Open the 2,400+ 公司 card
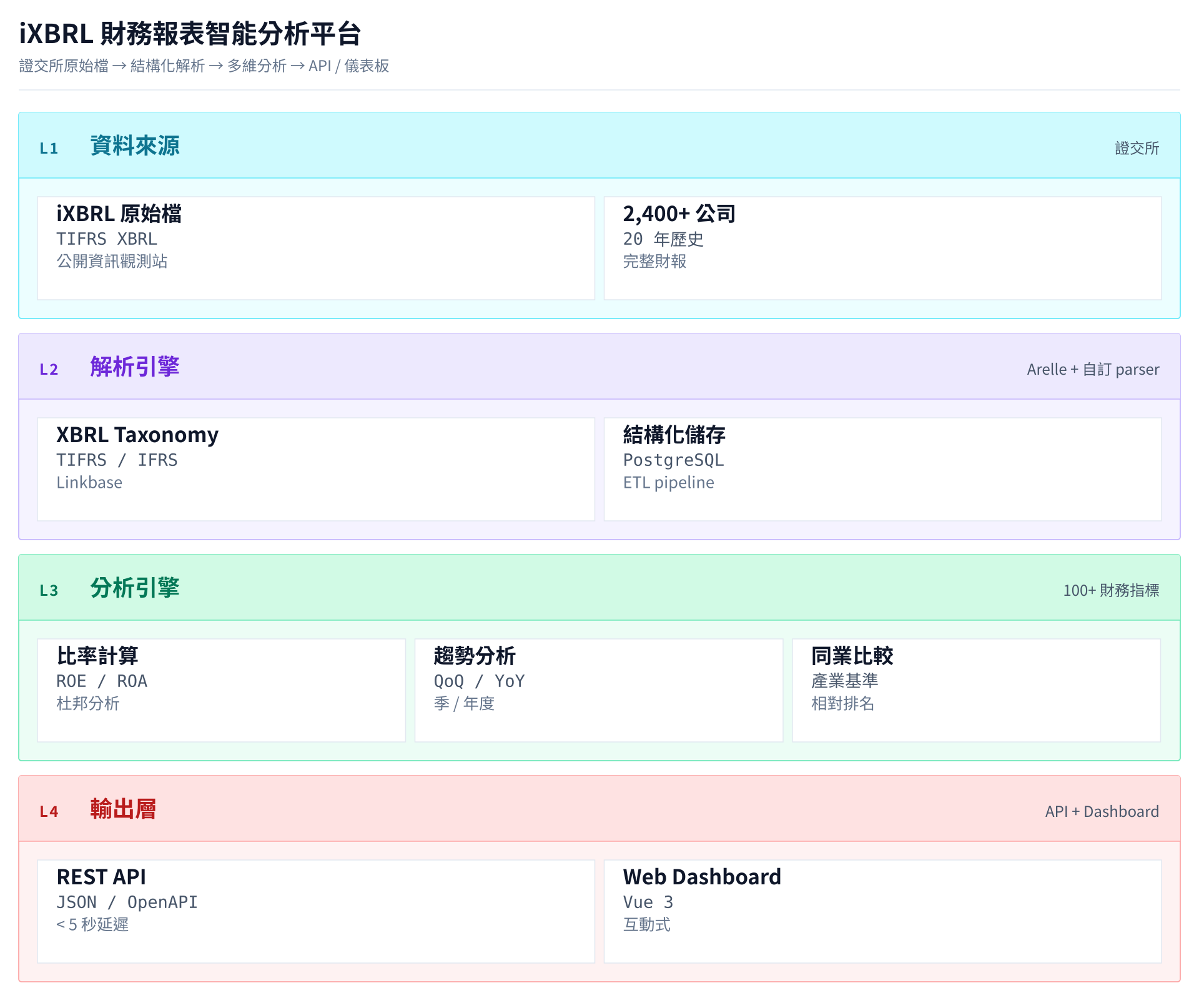The height and width of the screenshot is (1008, 1199). pos(882,249)
